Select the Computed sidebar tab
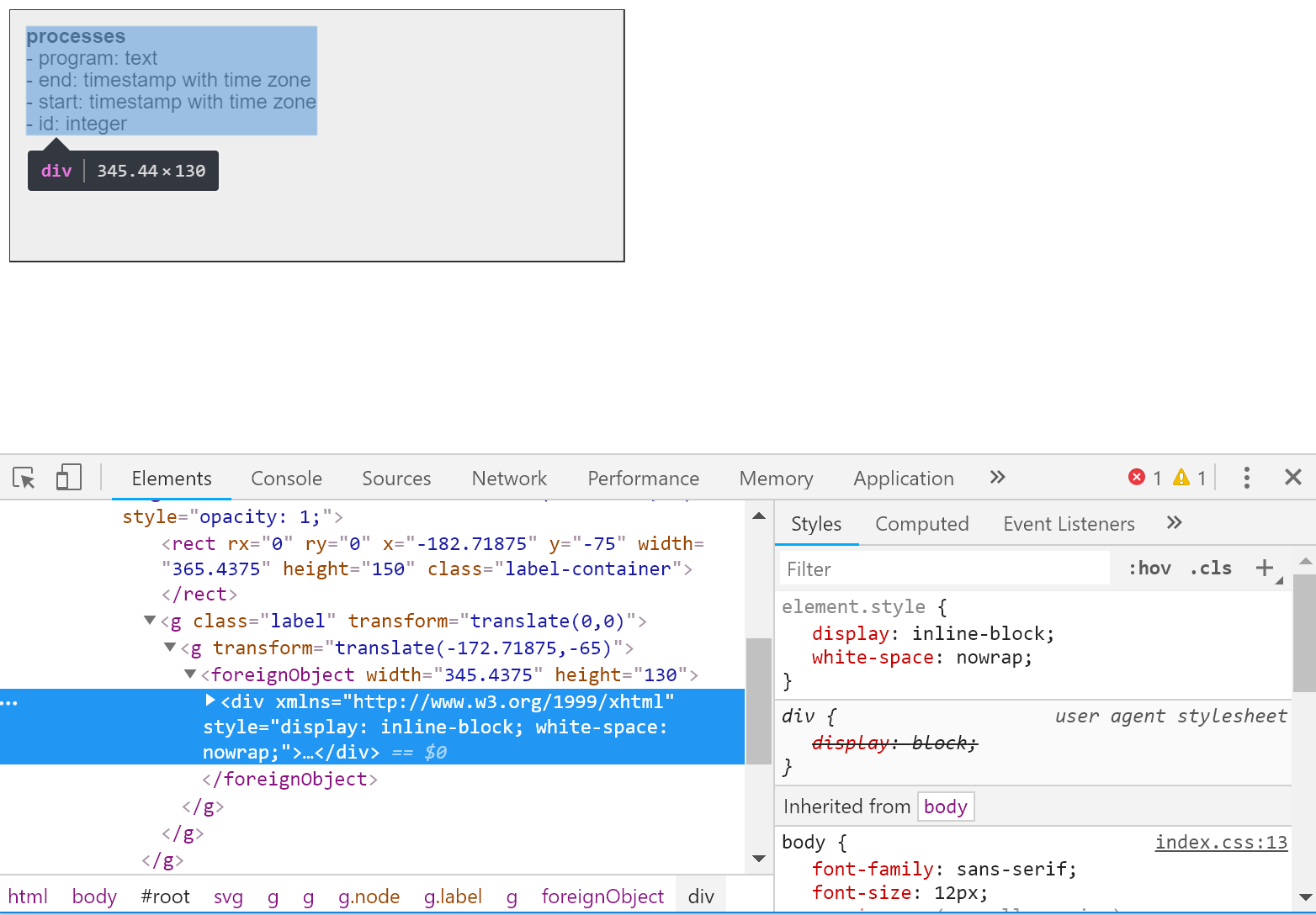Screen dimensions: 1316x915 pyautogui.click(x=922, y=524)
